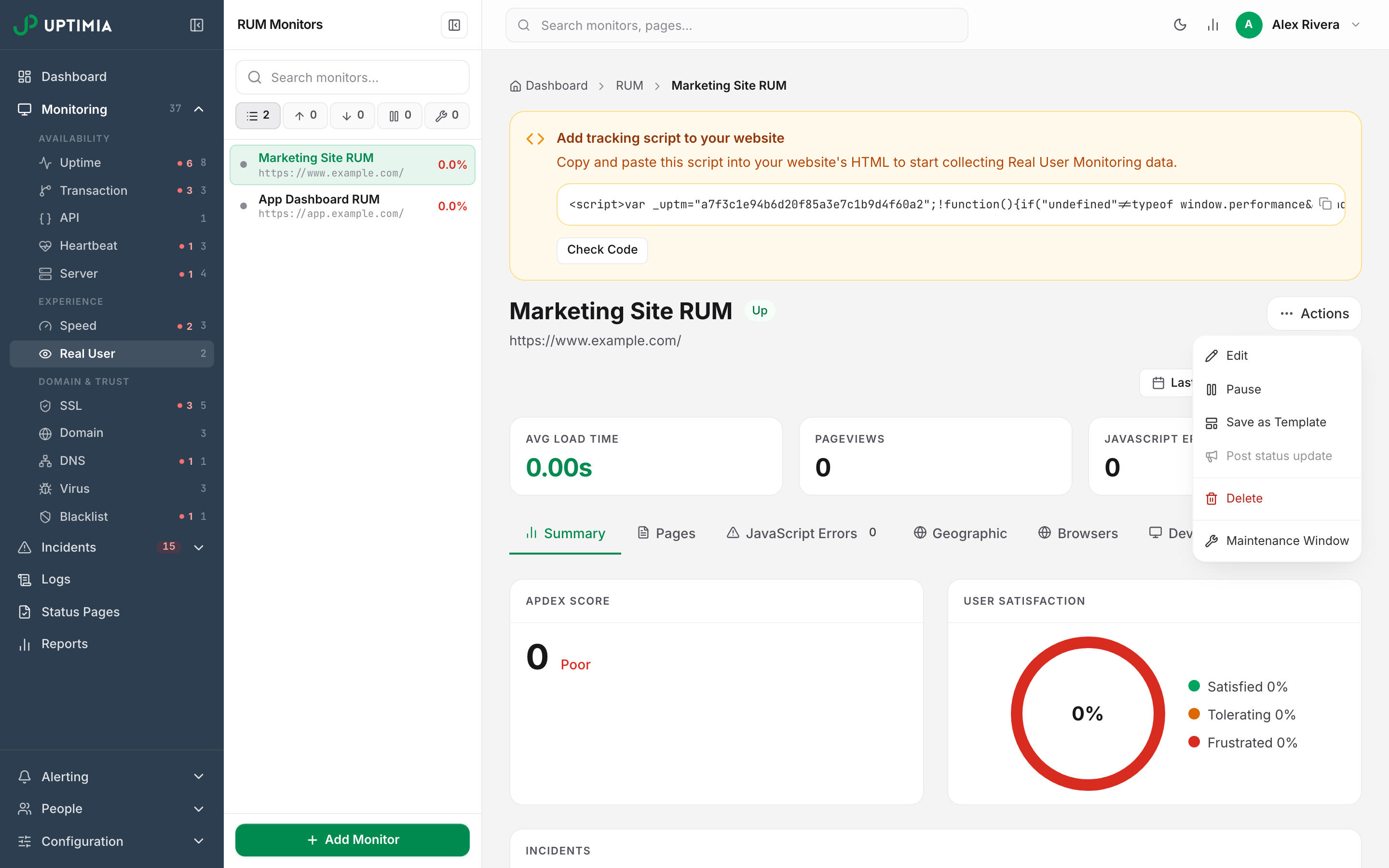1389x868 pixels.
Task: Select the Real User item
Action: (x=112, y=353)
